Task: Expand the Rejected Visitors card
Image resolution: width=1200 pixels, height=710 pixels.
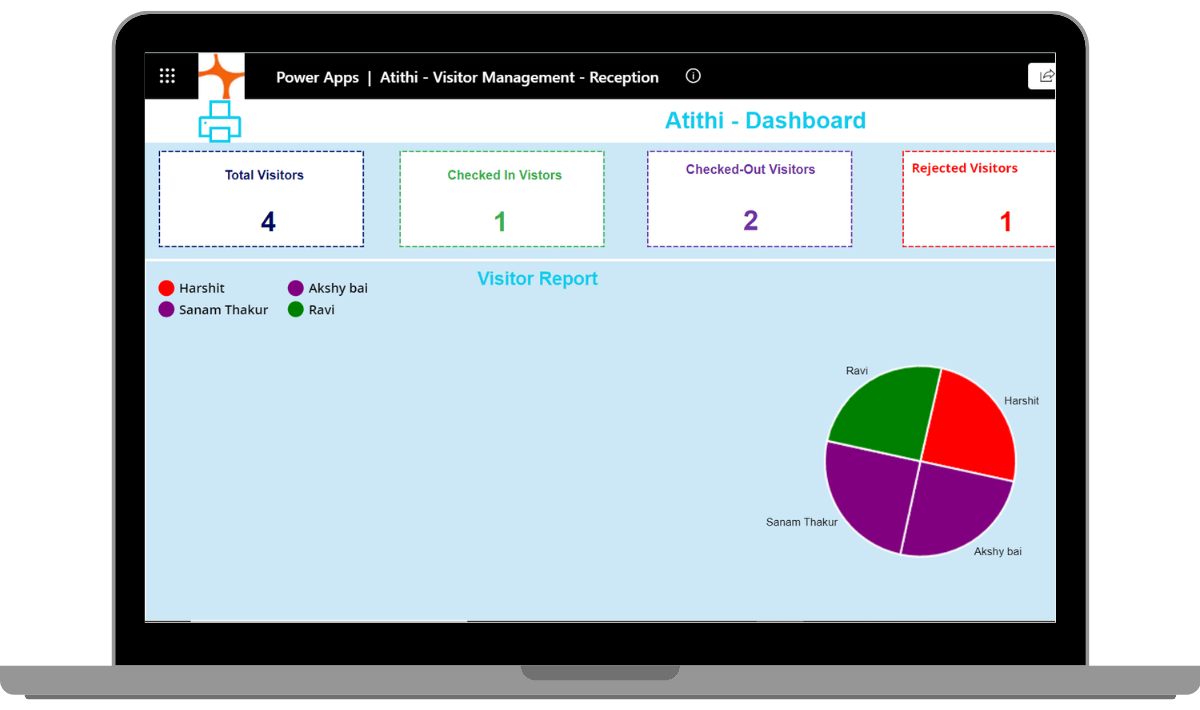Action: point(978,198)
